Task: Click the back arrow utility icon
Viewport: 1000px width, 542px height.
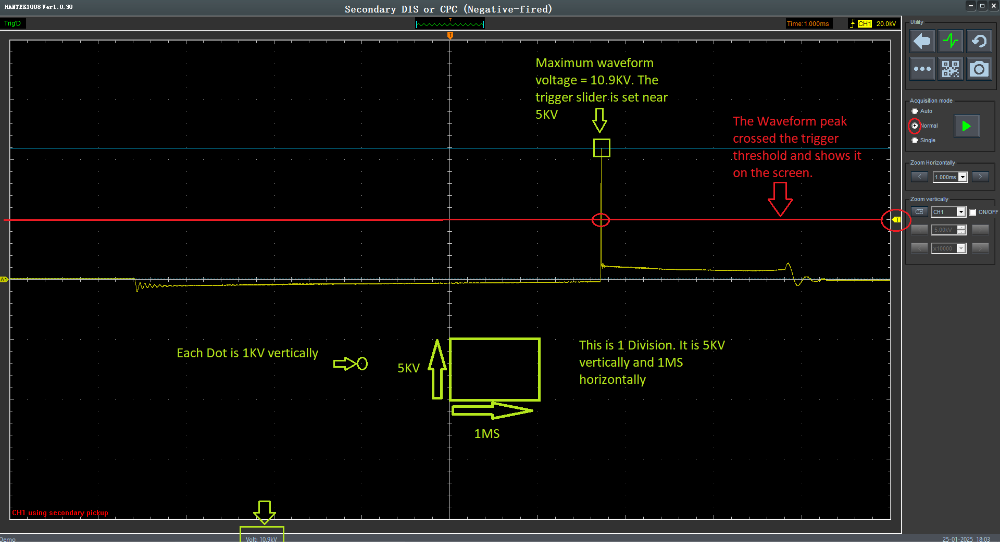Action: click(x=922, y=41)
